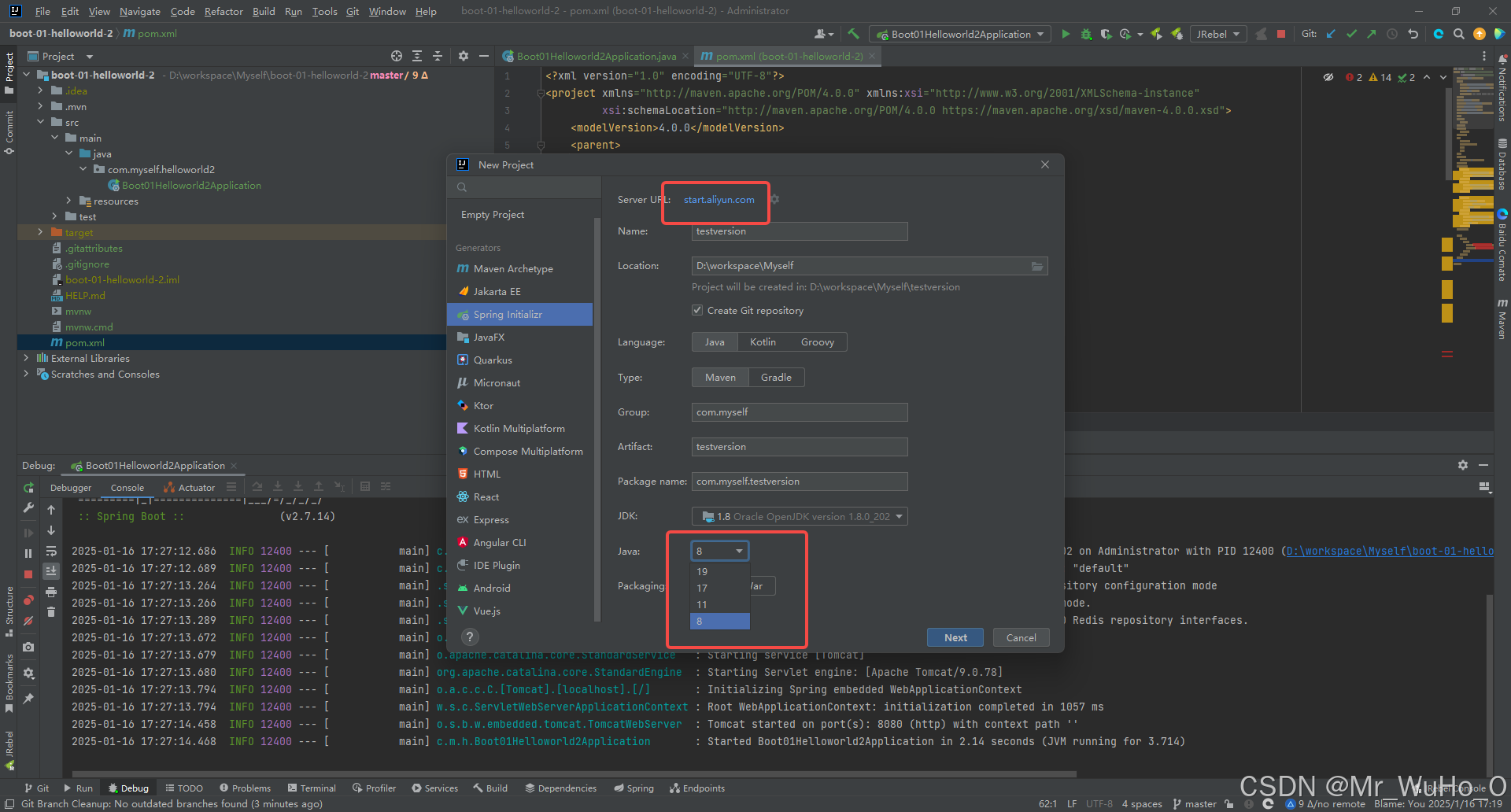Open the Refactor menu
The width and height of the screenshot is (1511, 812).
(x=224, y=11)
